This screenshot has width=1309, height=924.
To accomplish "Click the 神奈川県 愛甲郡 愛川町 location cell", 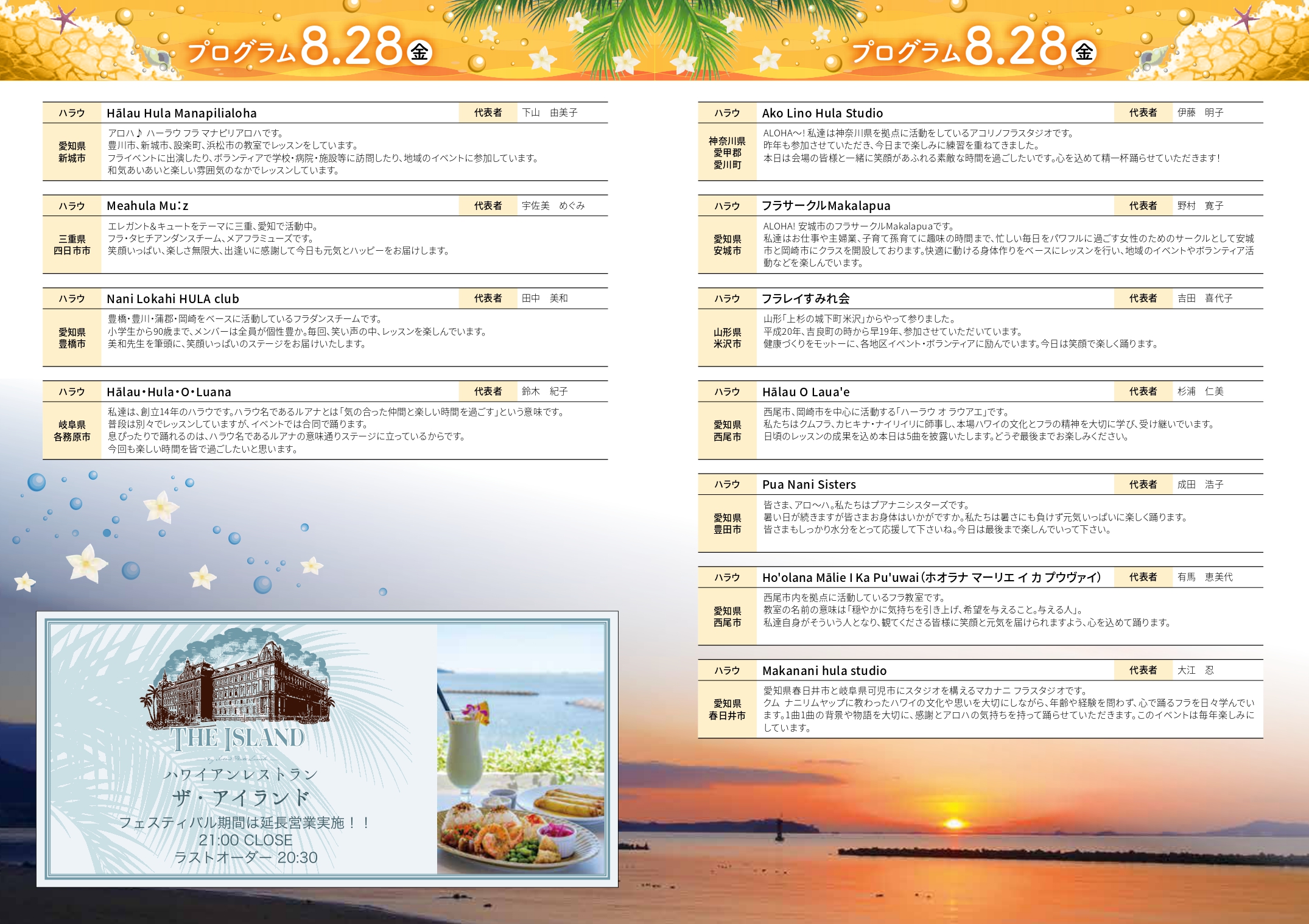I will (x=727, y=152).
